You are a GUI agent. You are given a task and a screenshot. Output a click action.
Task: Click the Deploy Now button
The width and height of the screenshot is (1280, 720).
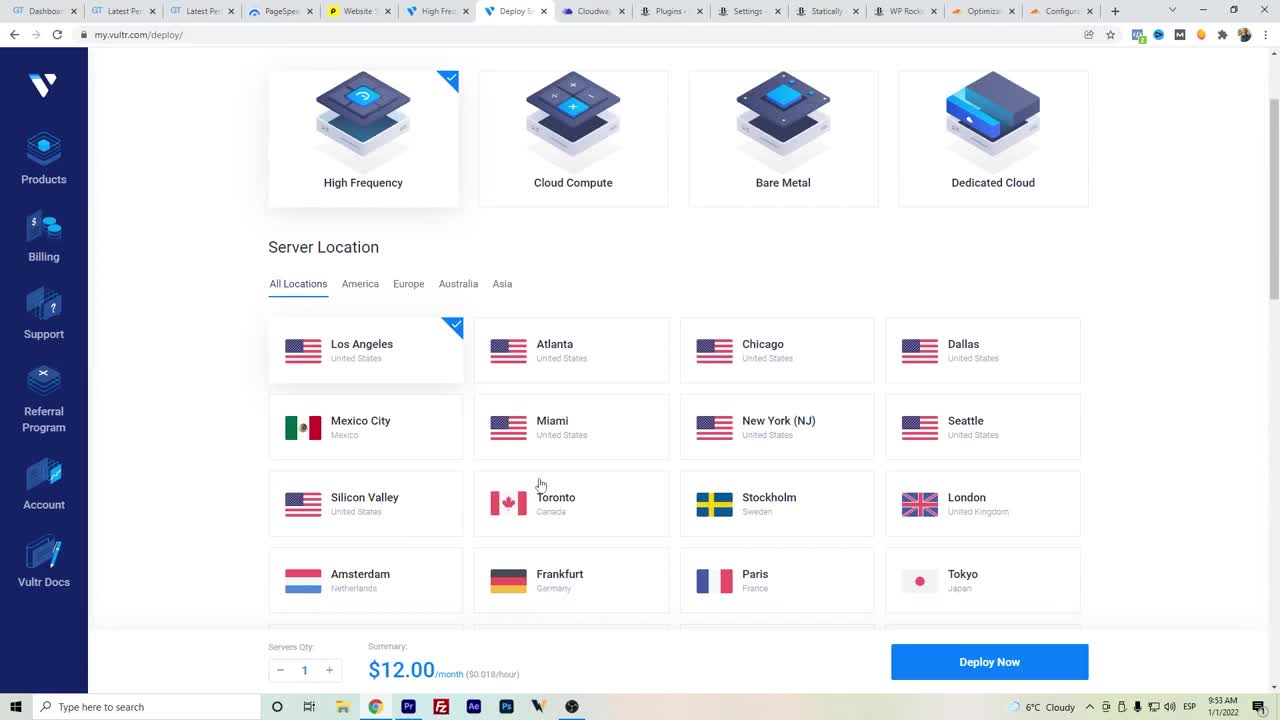[x=989, y=662]
